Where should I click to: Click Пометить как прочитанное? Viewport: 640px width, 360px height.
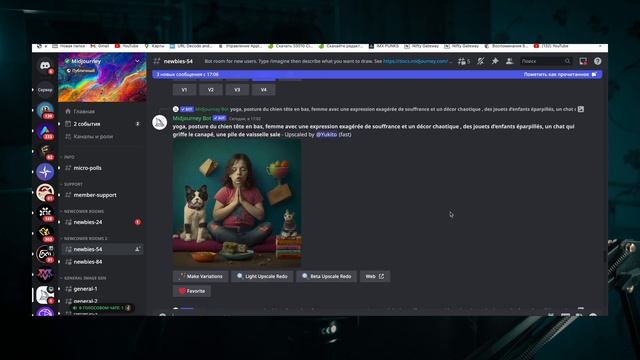tap(560, 74)
